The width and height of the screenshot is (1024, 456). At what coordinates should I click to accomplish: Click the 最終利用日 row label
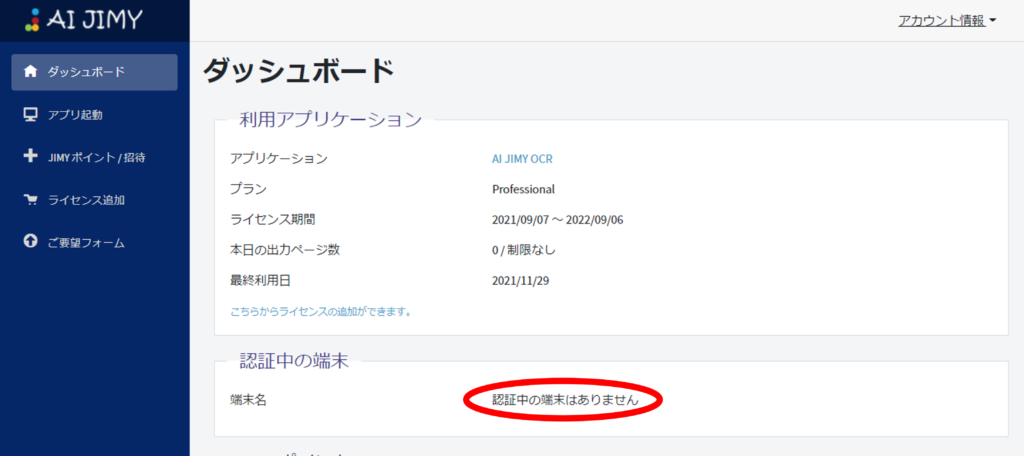click(x=260, y=281)
